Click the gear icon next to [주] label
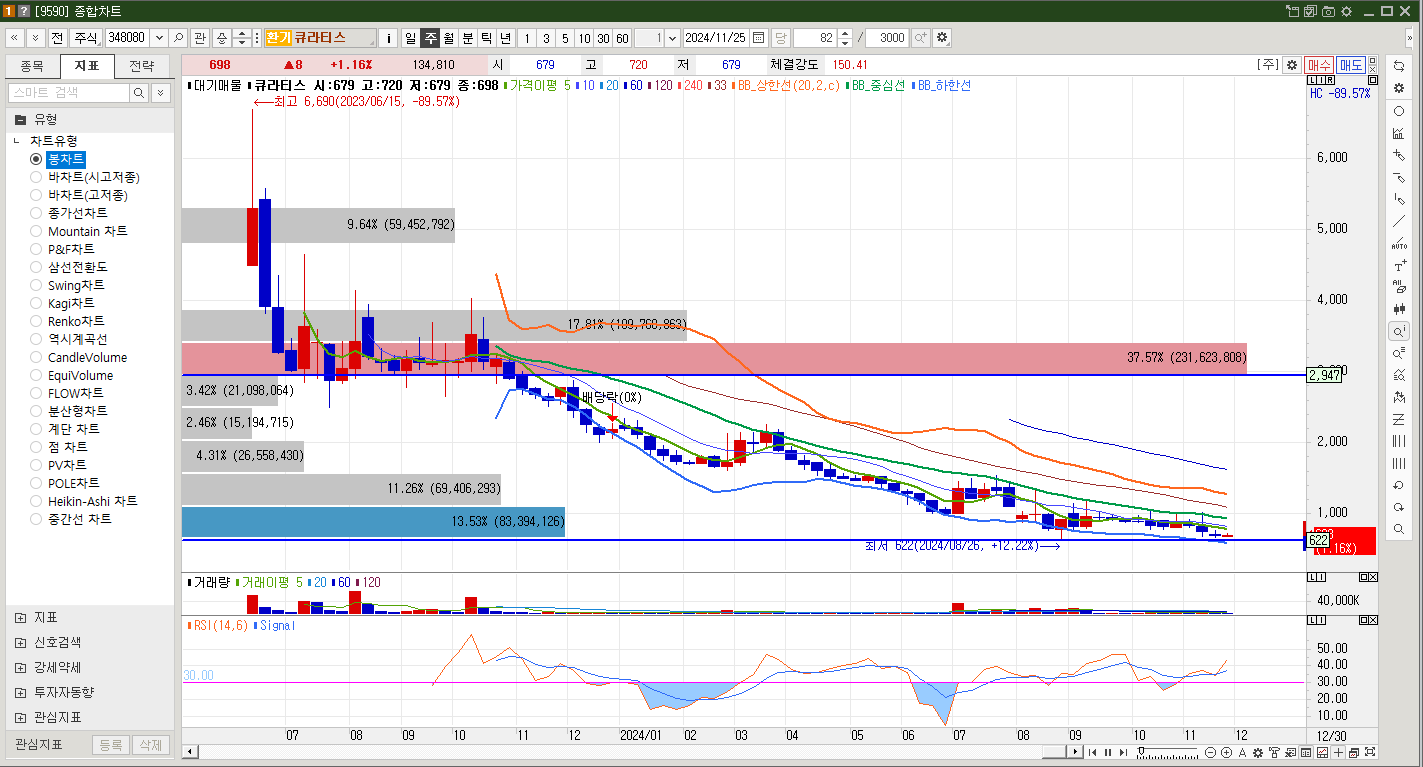Screen dimensions: 1423x767 click(x=1291, y=64)
